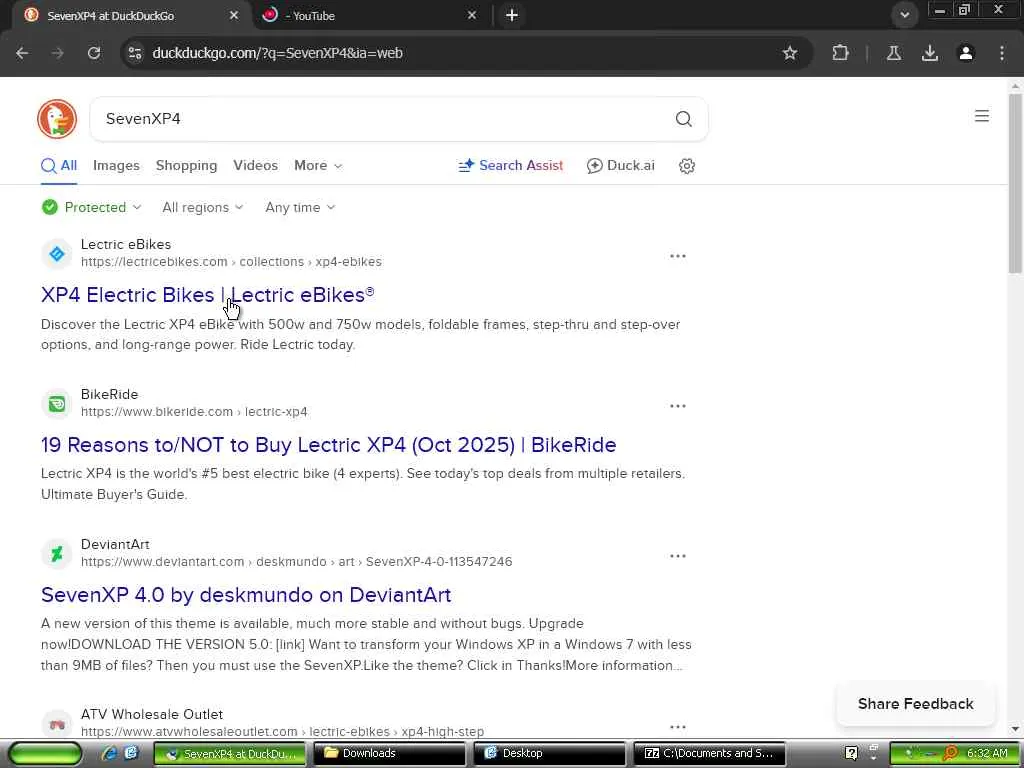Open options for DeviantArt result
The image size is (1024, 768).
(678, 556)
